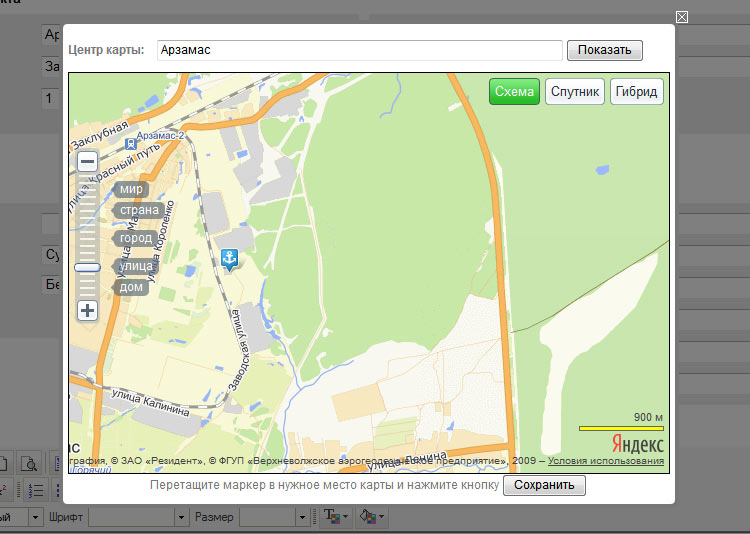Open the format style dropdown arrow left of Шрифт
Viewport: 750px width, 534px height.
click(35, 517)
